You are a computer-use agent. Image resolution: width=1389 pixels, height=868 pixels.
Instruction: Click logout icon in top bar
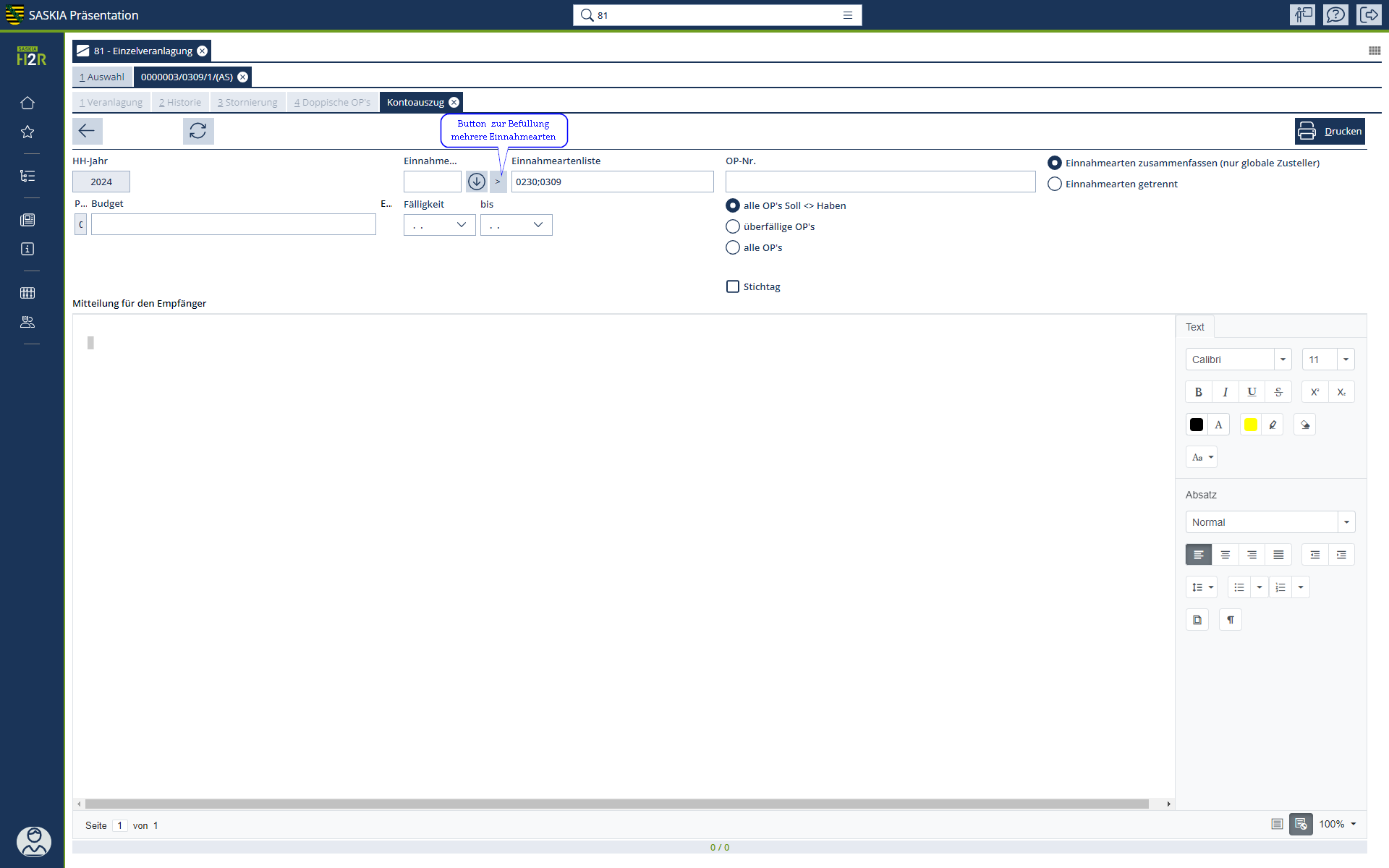[1369, 14]
